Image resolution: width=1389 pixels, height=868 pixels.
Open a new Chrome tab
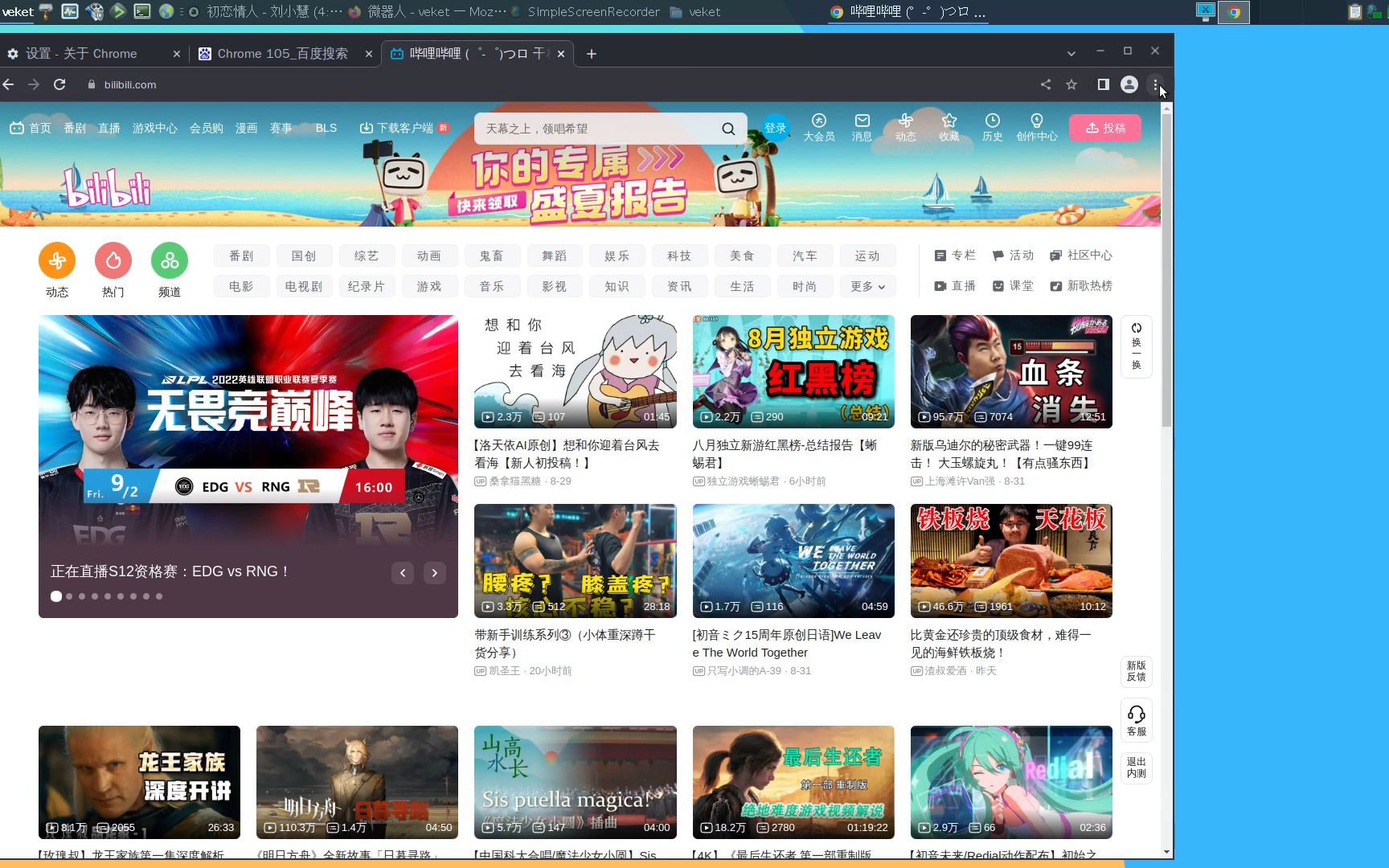tap(592, 53)
